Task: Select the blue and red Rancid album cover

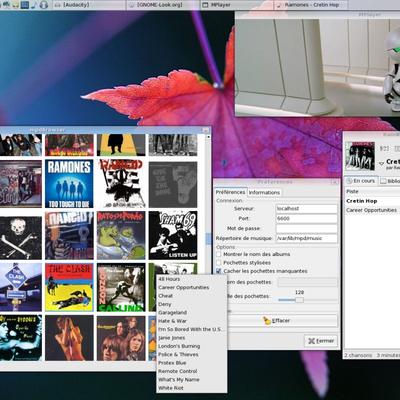Action: (69, 235)
